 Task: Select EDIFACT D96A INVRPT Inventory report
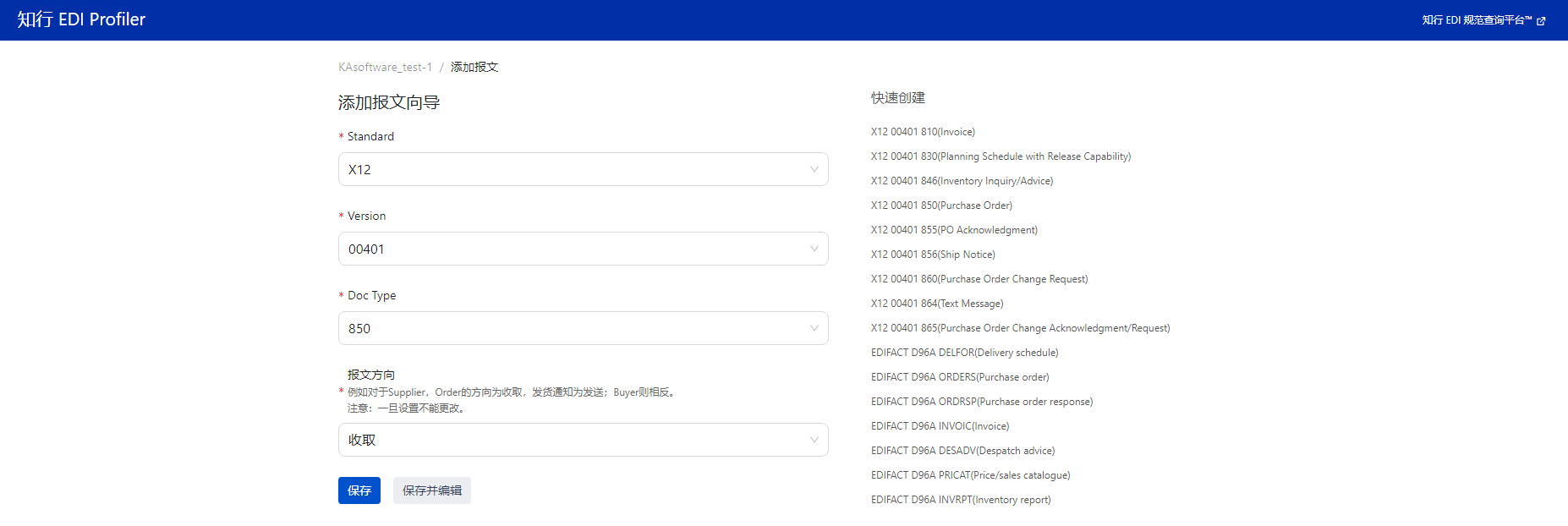(961, 500)
